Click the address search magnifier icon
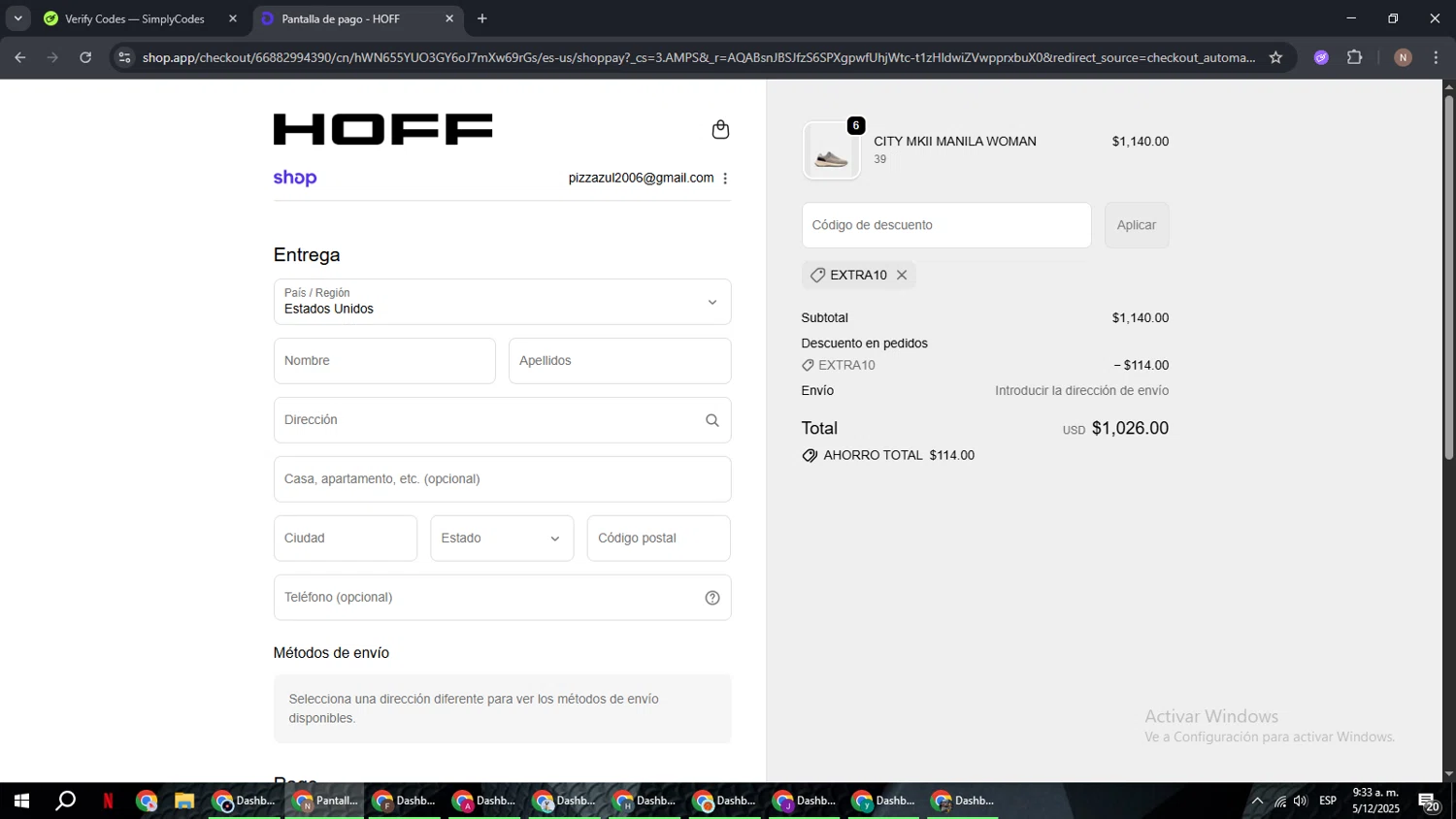1456x819 pixels. coord(712,420)
